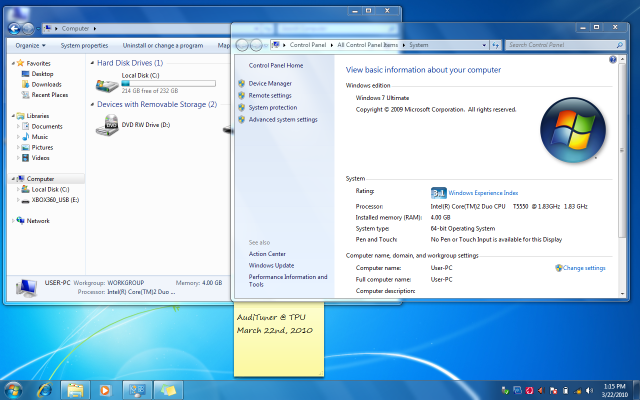
Task: Click Show desktop button at taskbar end
Action: click(x=636, y=390)
